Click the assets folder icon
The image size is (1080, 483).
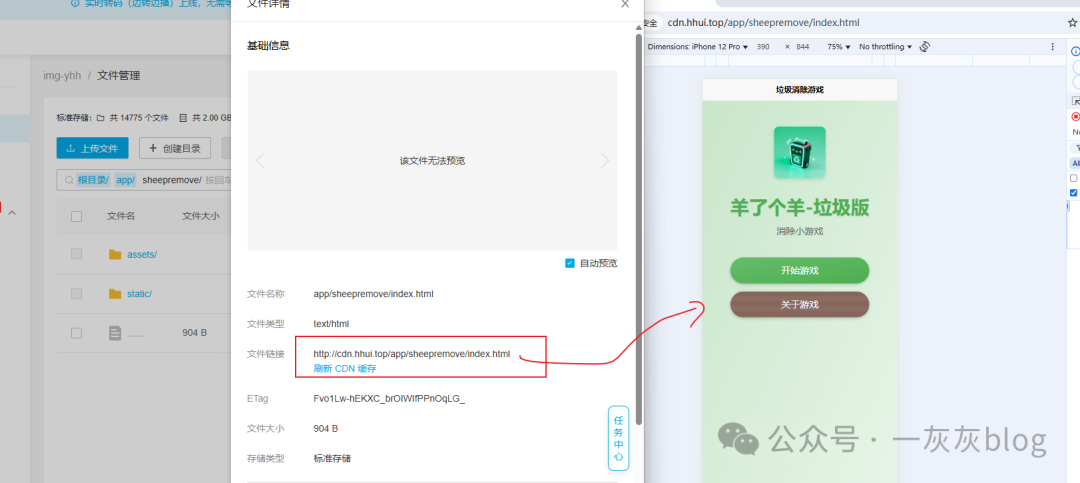tap(115, 254)
